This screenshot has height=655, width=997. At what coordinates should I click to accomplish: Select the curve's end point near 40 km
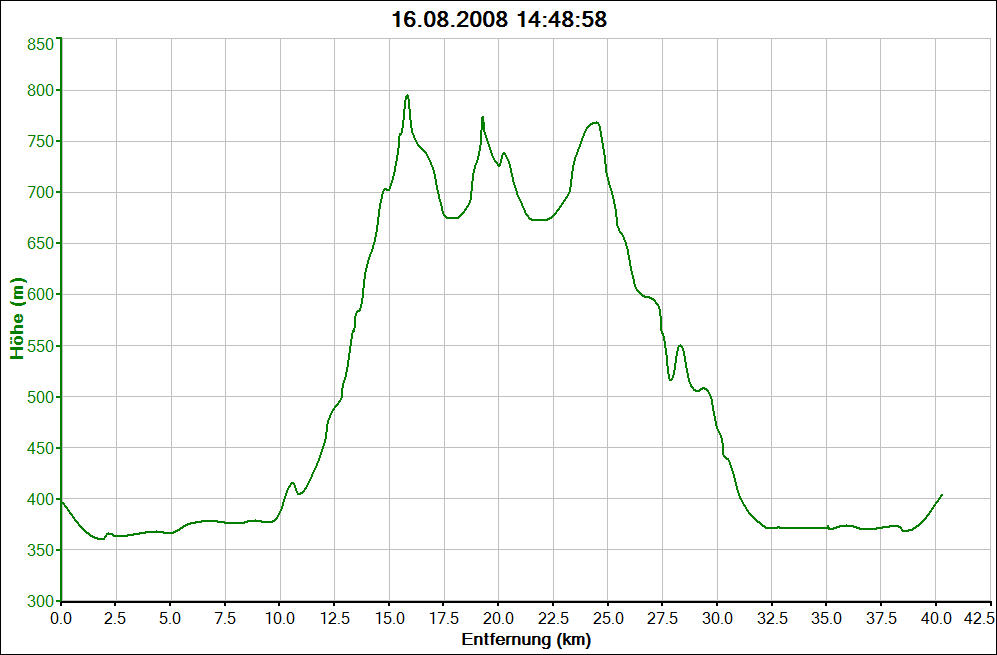pos(941,494)
